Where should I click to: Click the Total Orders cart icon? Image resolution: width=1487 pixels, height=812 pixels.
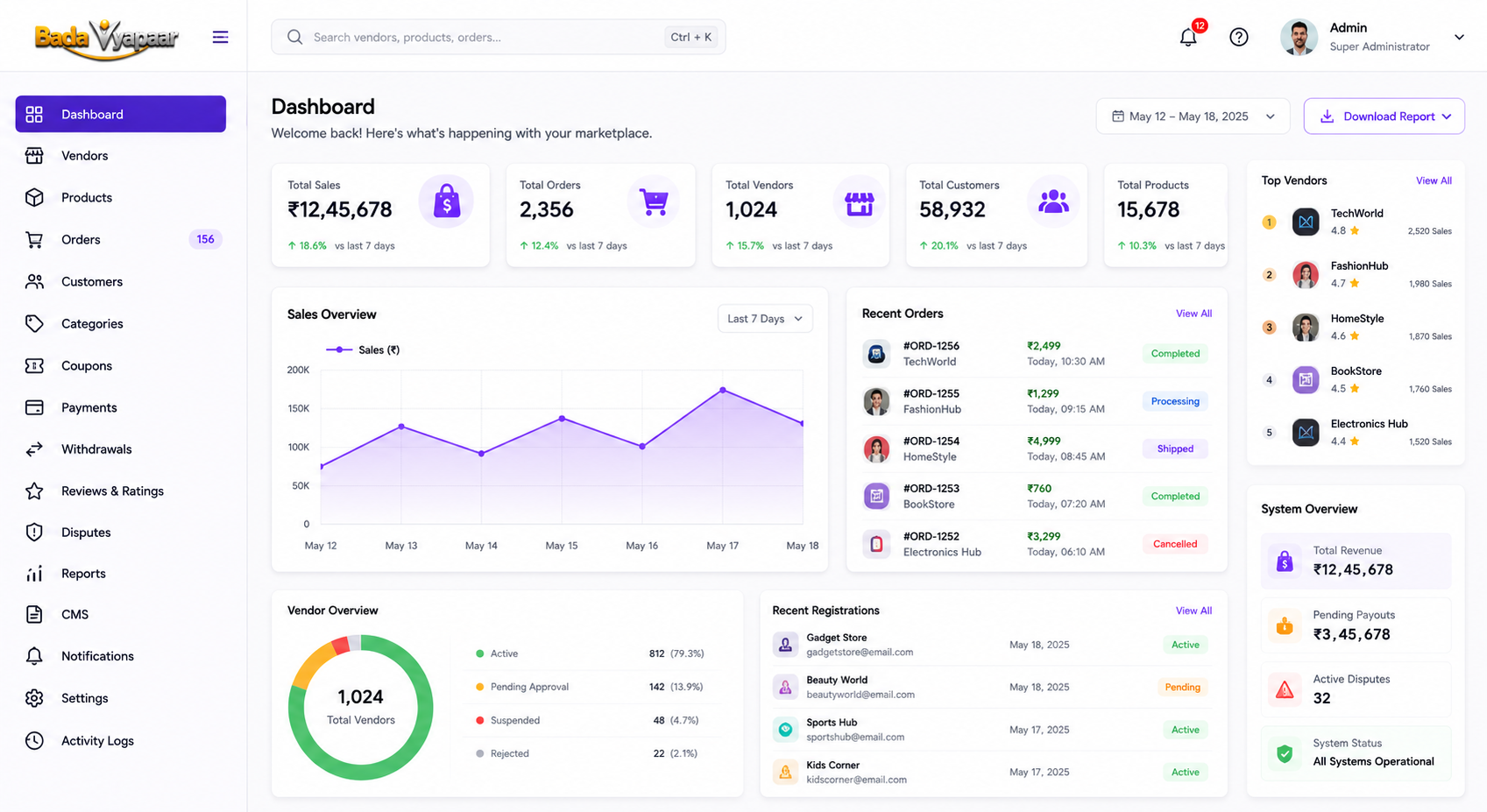click(654, 201)
